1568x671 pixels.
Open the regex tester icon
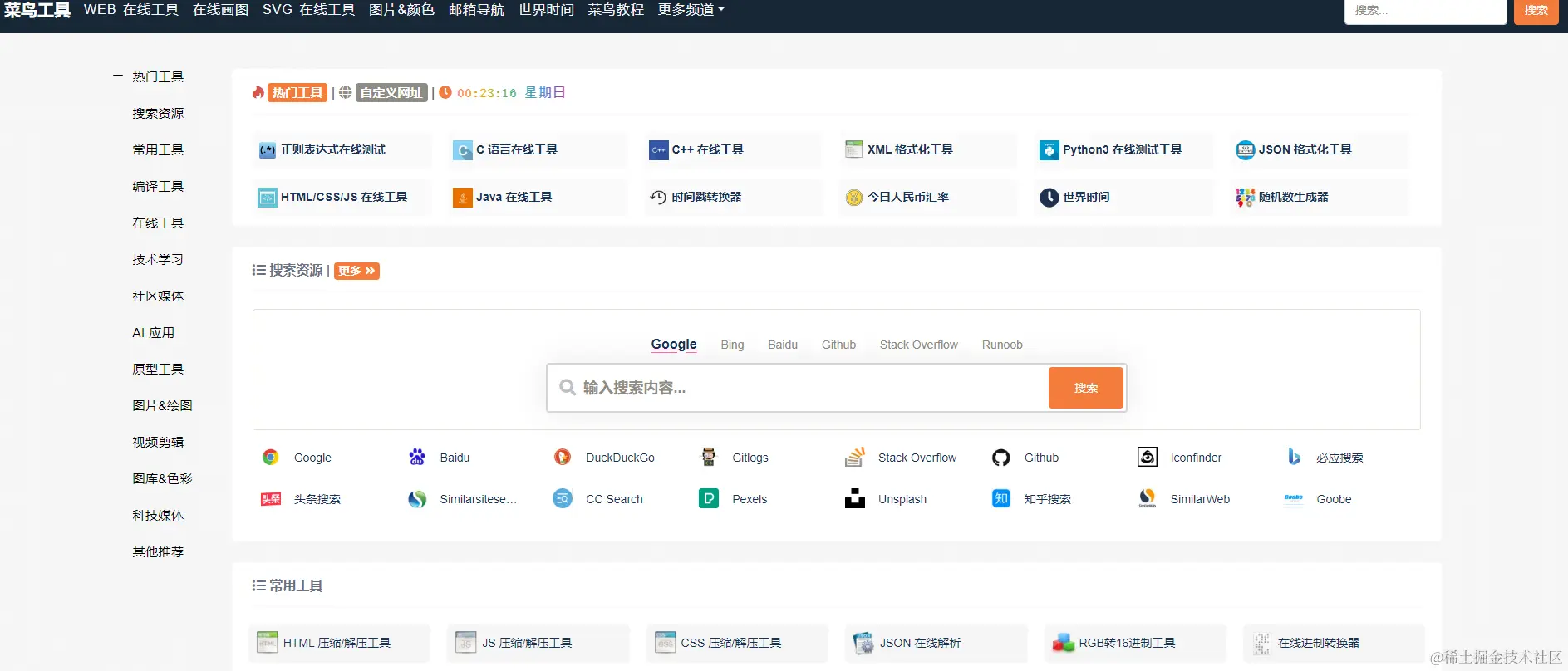click(x=267, y=150)
